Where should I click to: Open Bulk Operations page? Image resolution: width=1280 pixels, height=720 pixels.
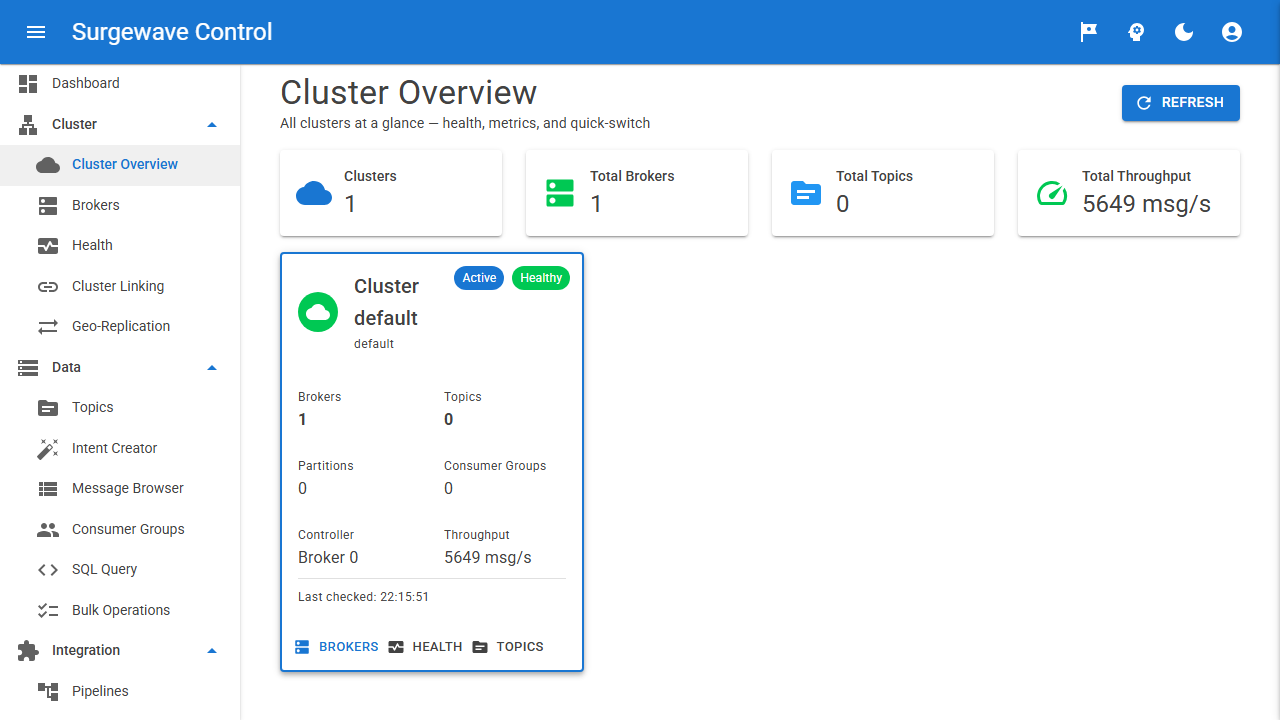[x=120, y=611]
